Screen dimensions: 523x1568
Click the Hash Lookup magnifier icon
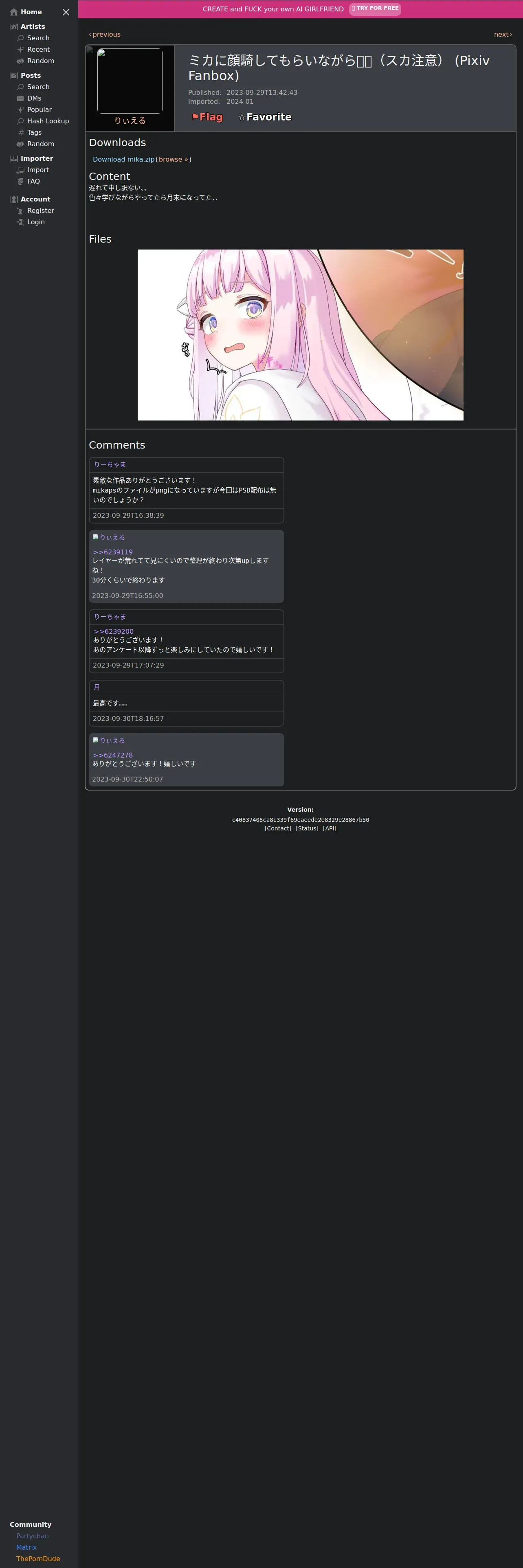point(21,121)
